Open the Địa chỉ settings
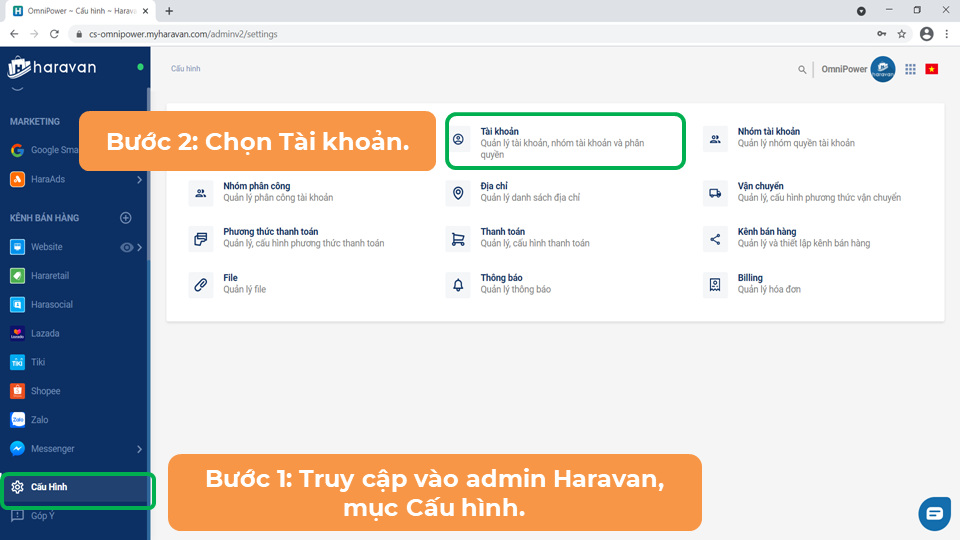The width and height of the screenshot is (960, 540). coord(530,192)
